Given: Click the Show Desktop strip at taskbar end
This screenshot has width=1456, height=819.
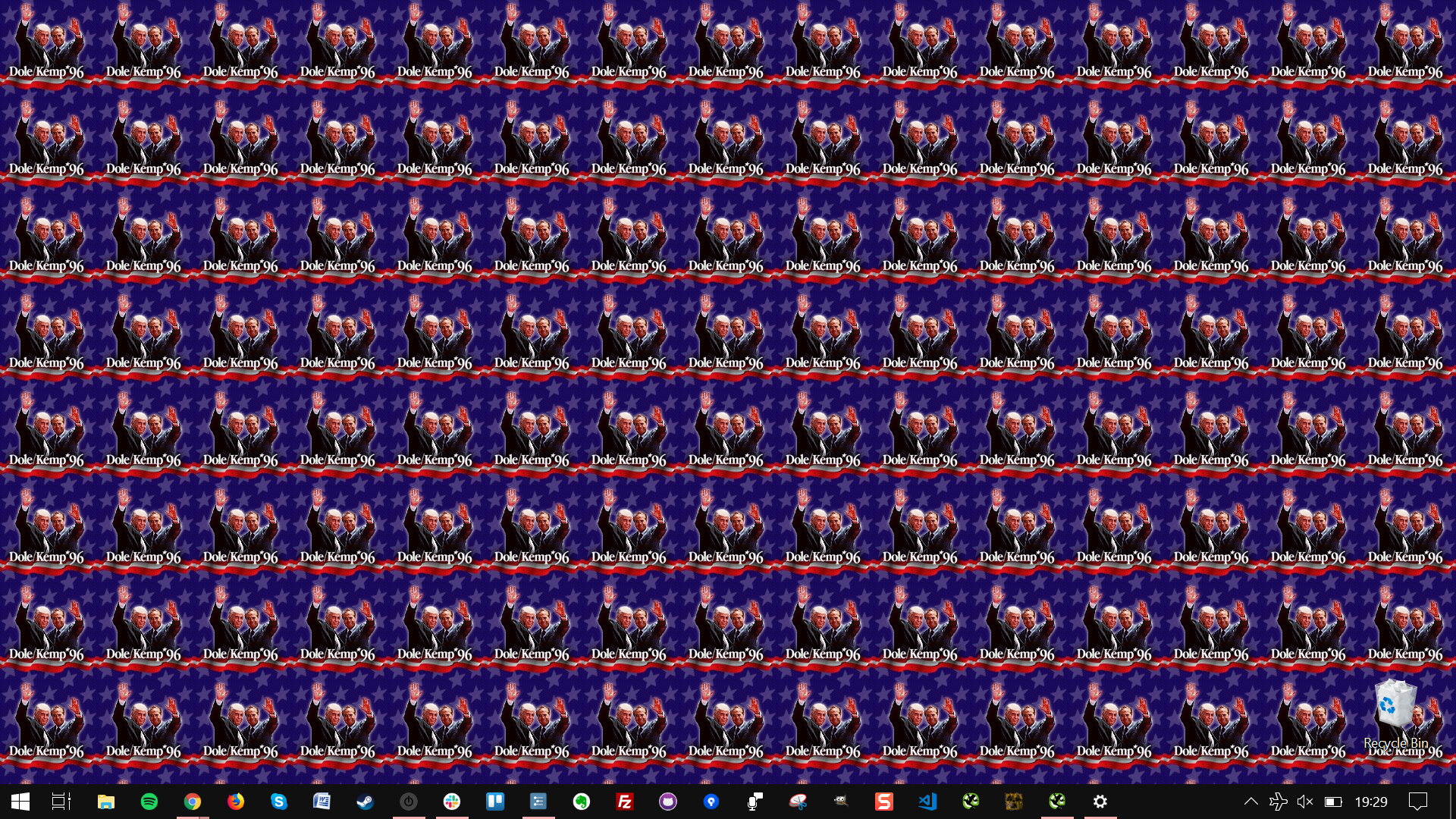Looking at the screenshot, I should click(1453, 802).
